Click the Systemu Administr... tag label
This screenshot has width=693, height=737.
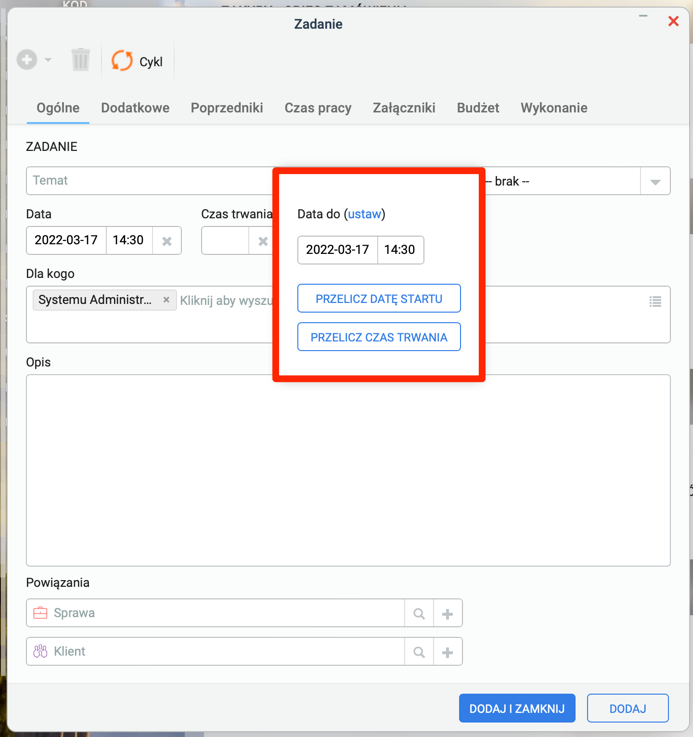[95, 299]
